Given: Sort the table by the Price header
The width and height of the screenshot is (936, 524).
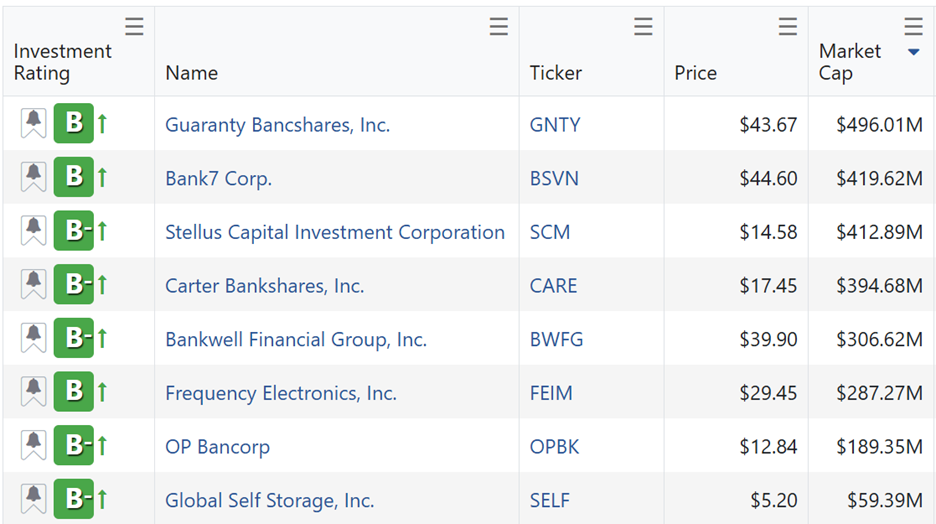Looking at the screenshot, I should [x=695, y=73].
